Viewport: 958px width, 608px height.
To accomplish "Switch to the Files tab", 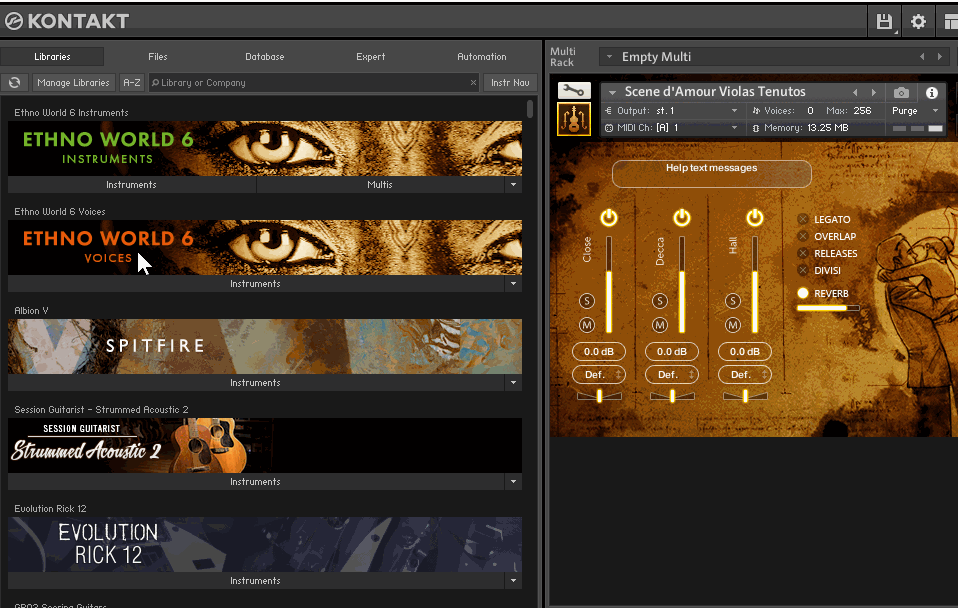I will (x=158, y=56).
